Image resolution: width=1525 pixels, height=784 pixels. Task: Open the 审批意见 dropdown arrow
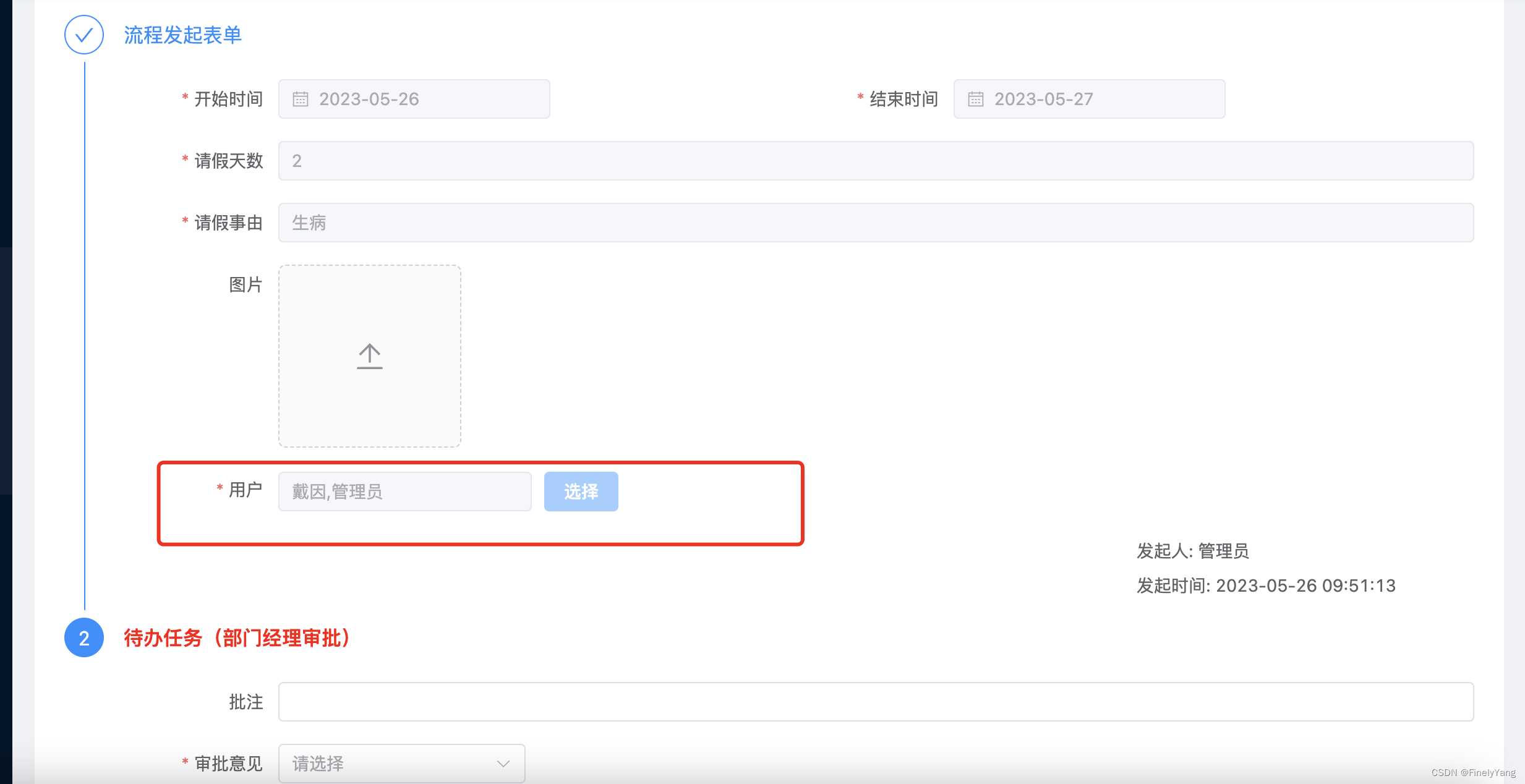(x=503, y=764)
